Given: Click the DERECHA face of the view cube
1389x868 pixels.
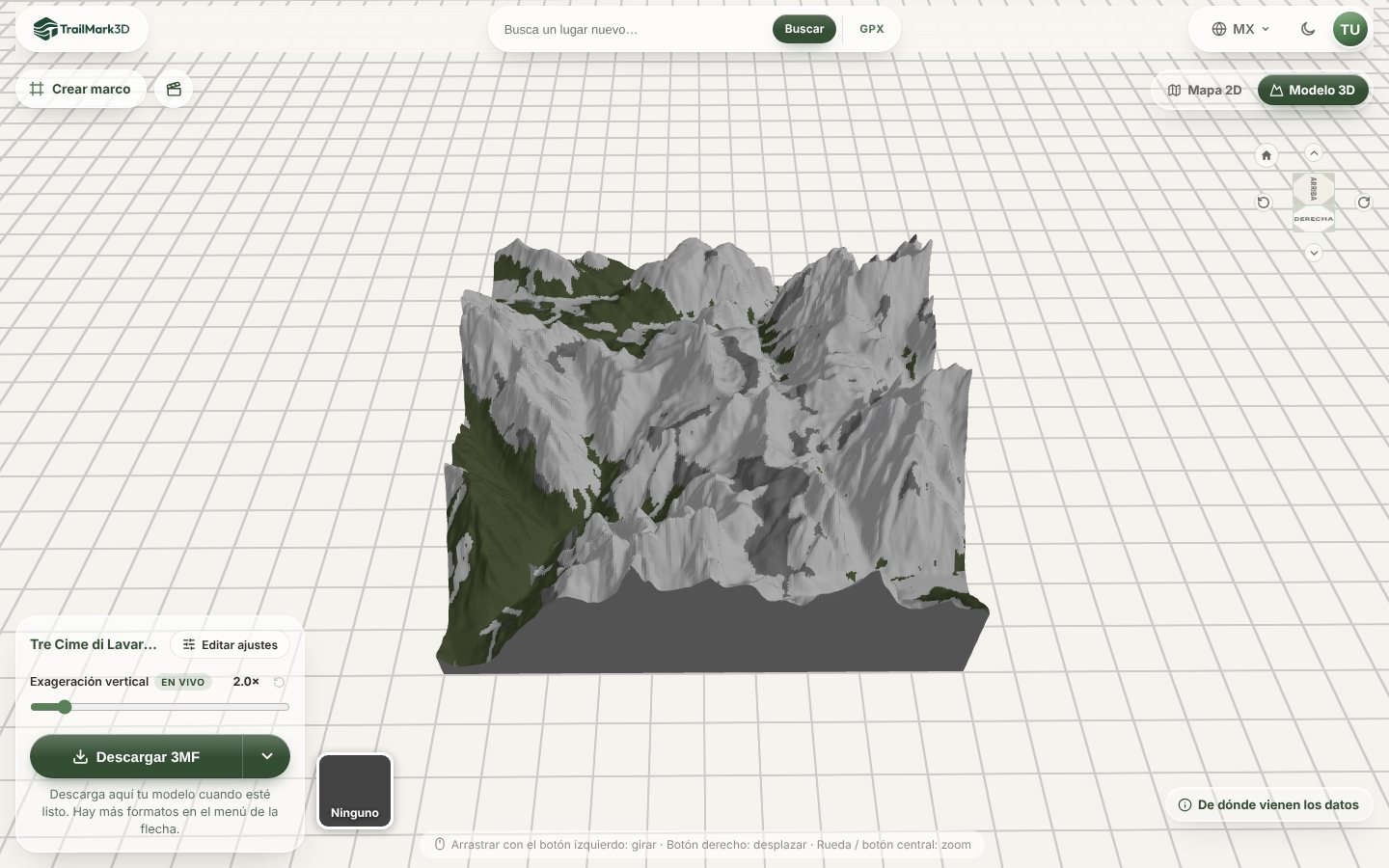Looking at the screenshot, I should [1314, 219].
